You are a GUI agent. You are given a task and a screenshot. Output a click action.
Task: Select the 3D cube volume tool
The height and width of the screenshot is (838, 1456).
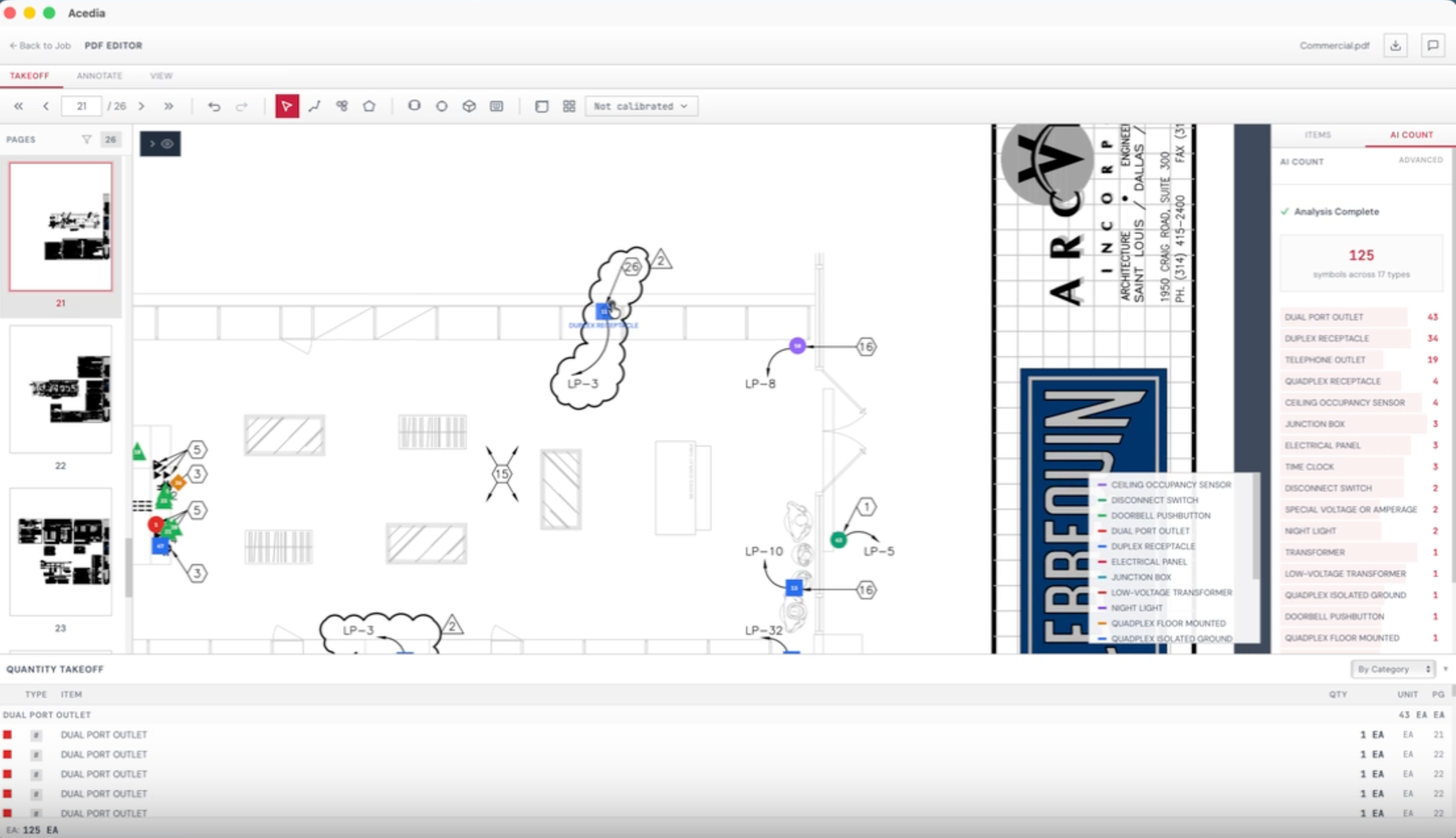pyautogui.click(x=469, y=106)
